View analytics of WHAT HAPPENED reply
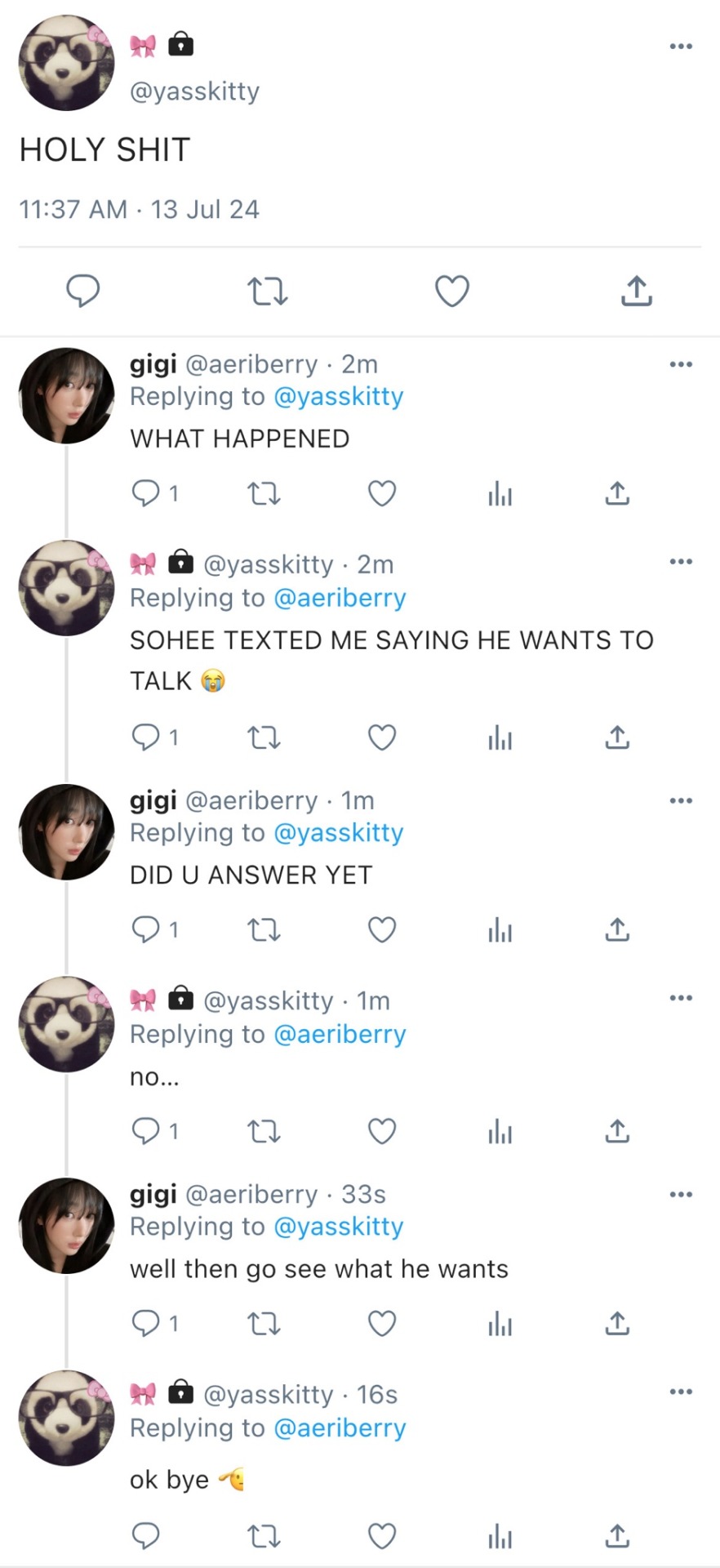The image size is (720, 1568). tap(500, 493)
